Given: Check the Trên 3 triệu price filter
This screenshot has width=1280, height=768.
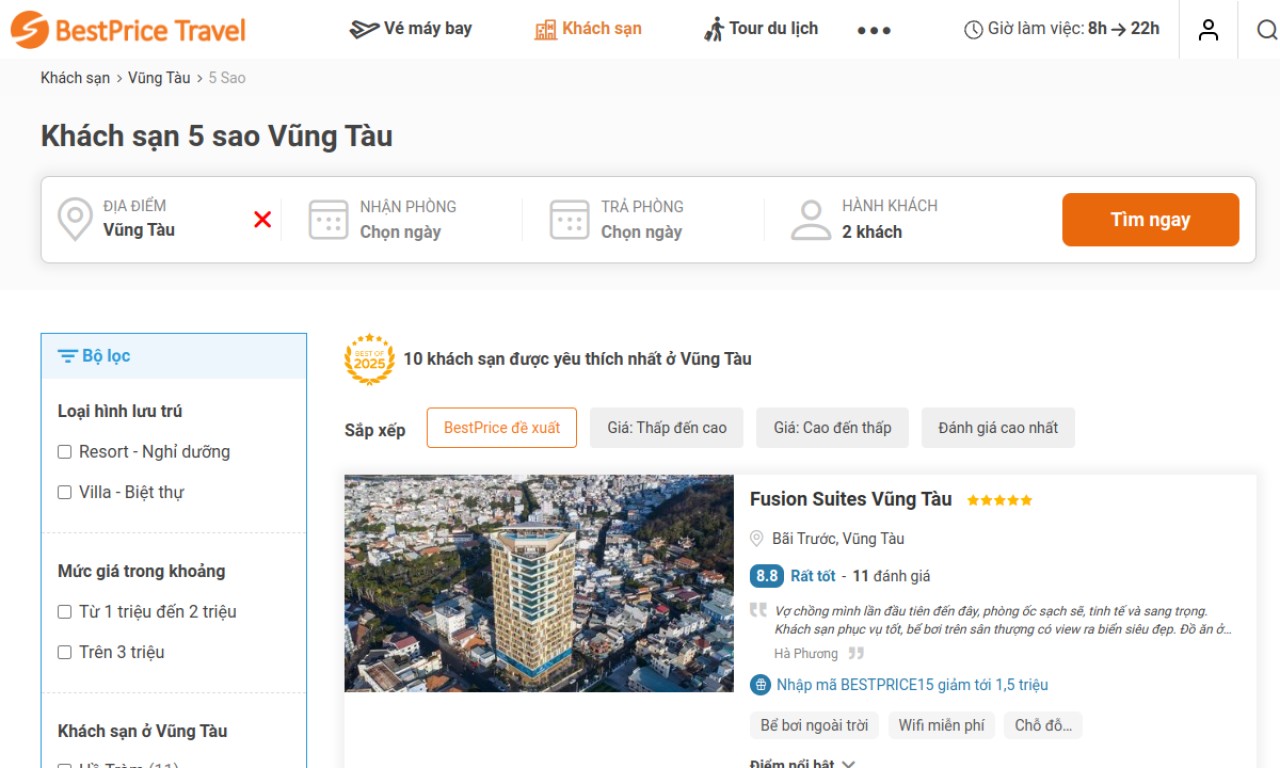Looking at the screenshot, I should click(65, 652).
